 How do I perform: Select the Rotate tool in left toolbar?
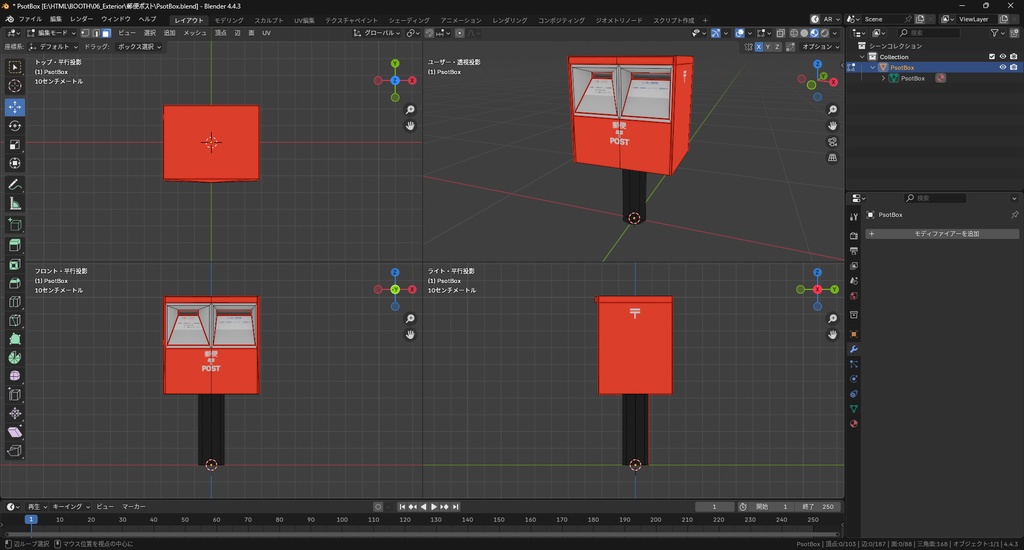pos(15,126)
